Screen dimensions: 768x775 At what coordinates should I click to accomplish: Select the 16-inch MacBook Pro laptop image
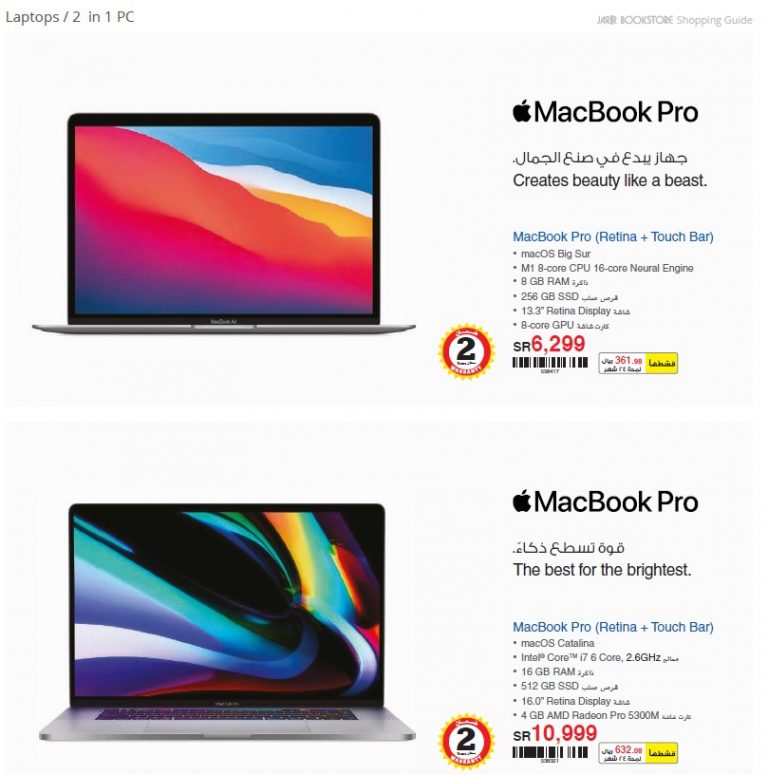(227, 622)
